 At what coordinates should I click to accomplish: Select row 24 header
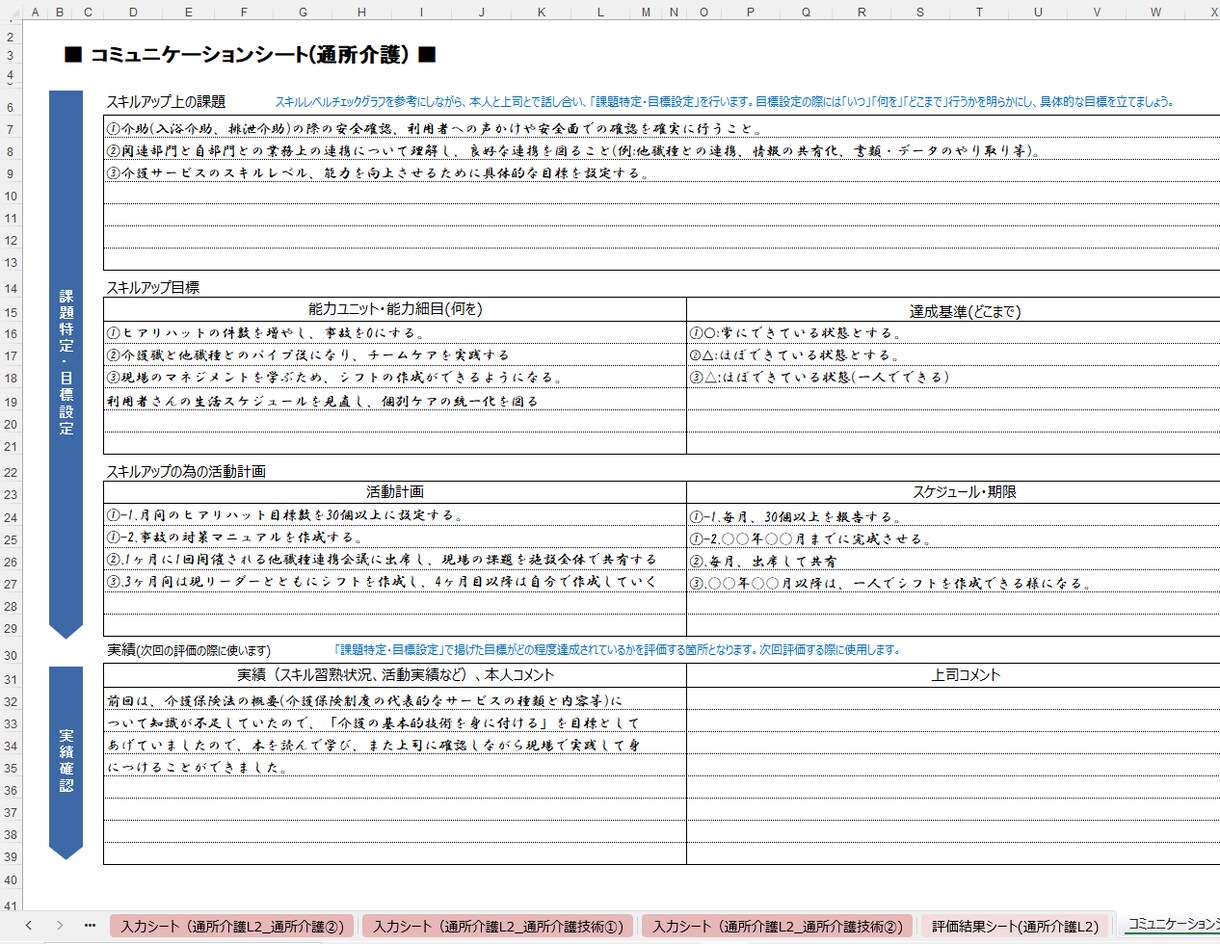10,518
